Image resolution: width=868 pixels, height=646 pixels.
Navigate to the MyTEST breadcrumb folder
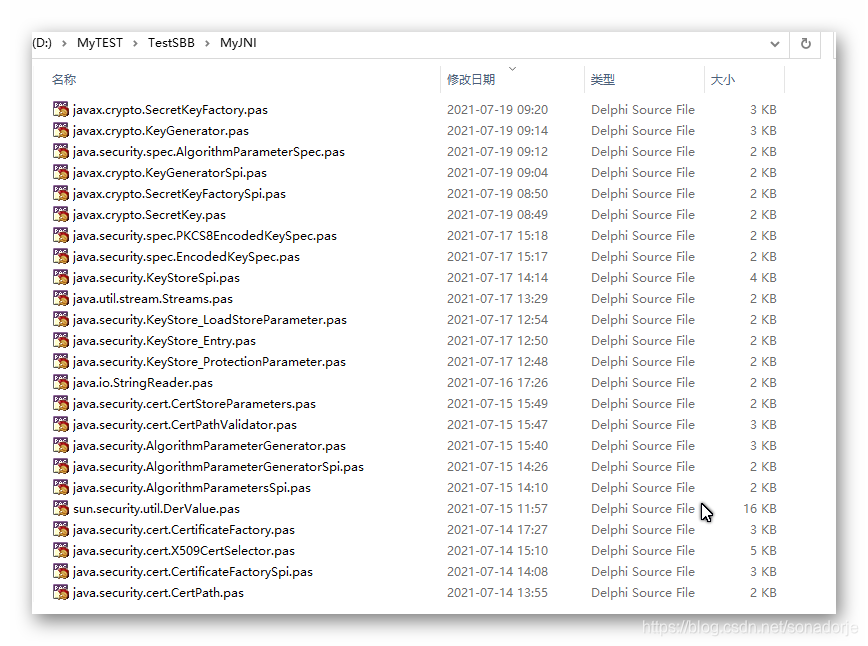point(100,43)
